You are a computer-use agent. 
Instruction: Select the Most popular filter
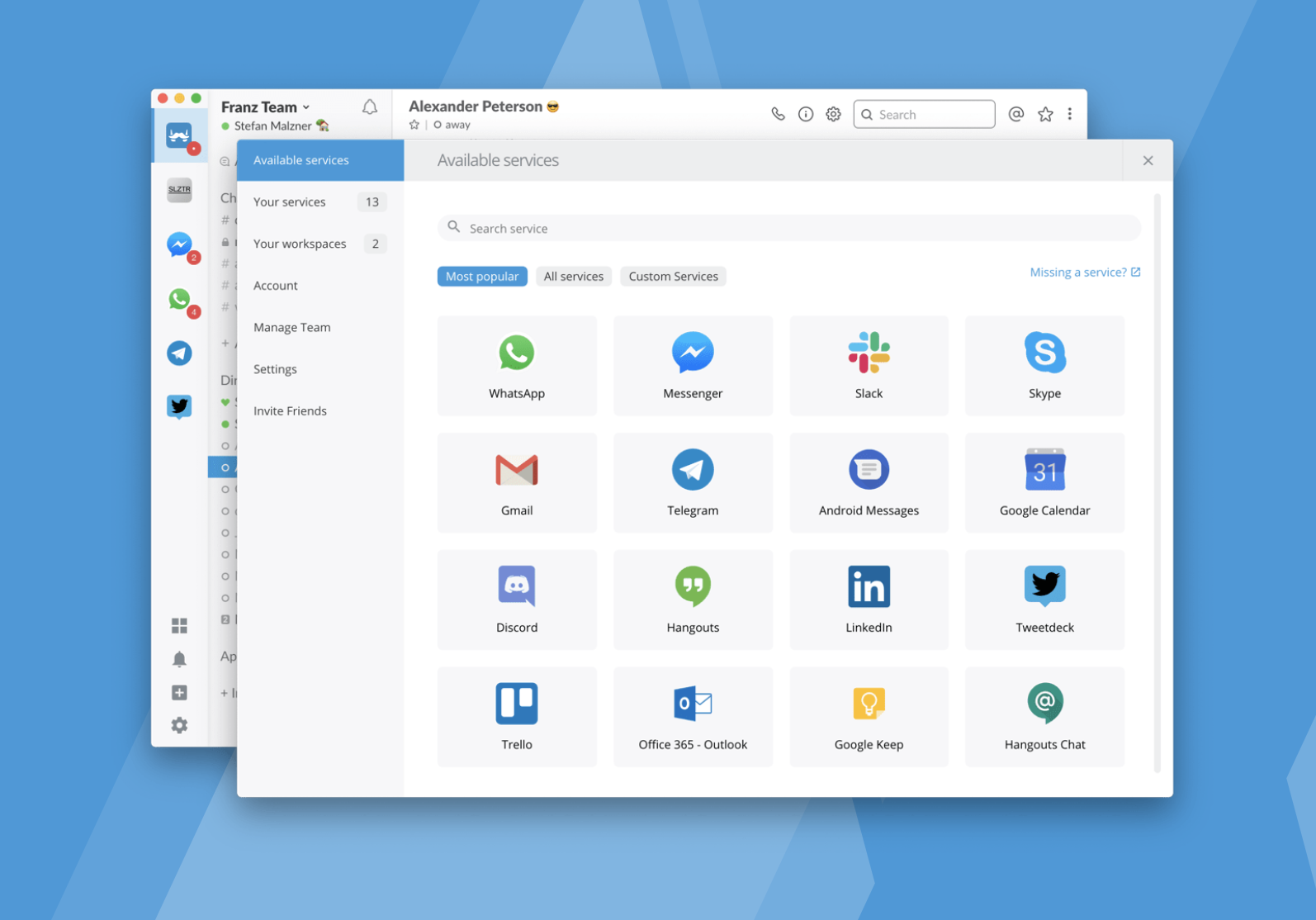coord(482,277)
